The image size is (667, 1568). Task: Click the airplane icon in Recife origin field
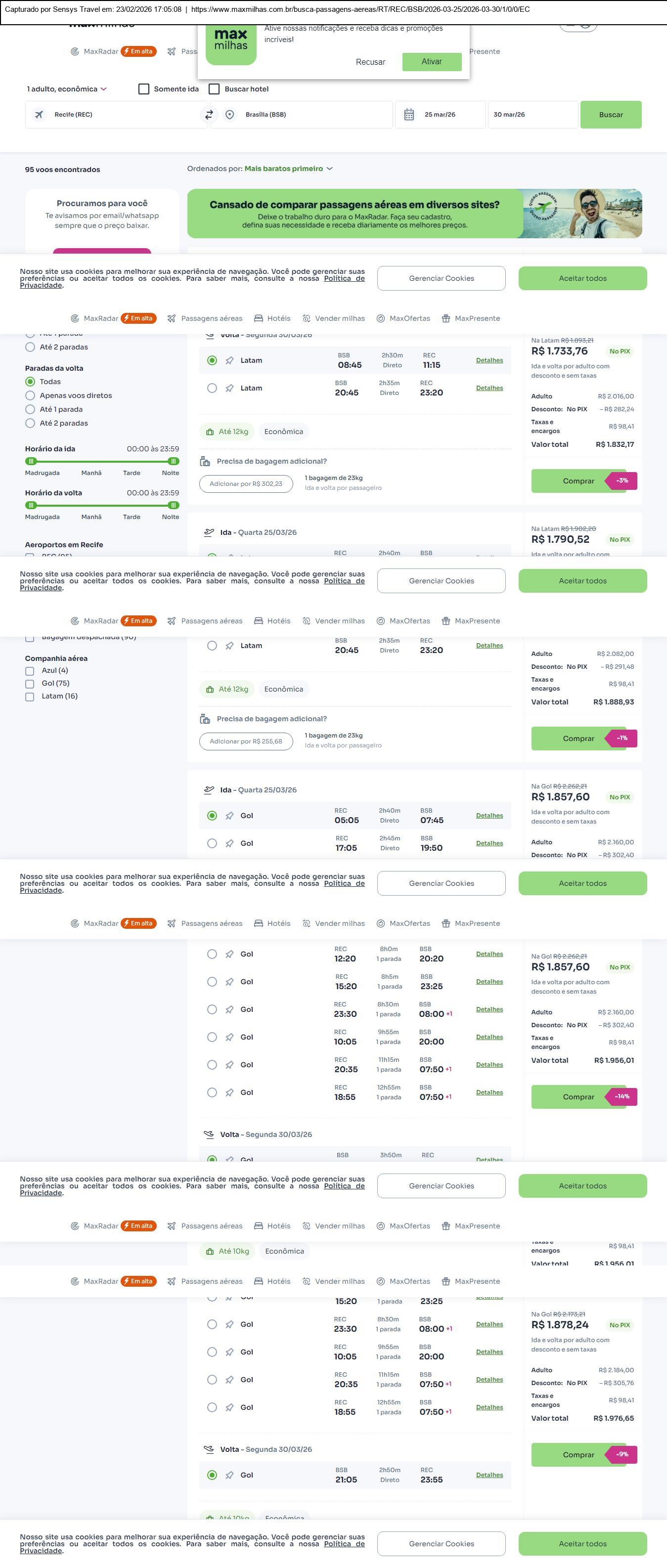click(39, 114)
